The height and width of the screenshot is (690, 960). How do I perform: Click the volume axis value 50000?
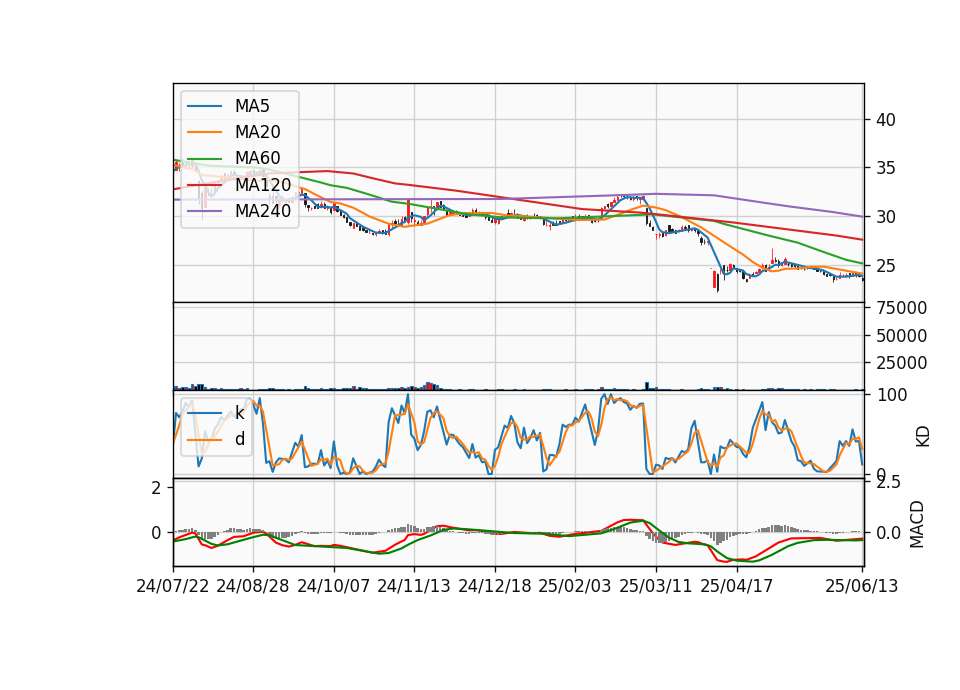point(901,336)
